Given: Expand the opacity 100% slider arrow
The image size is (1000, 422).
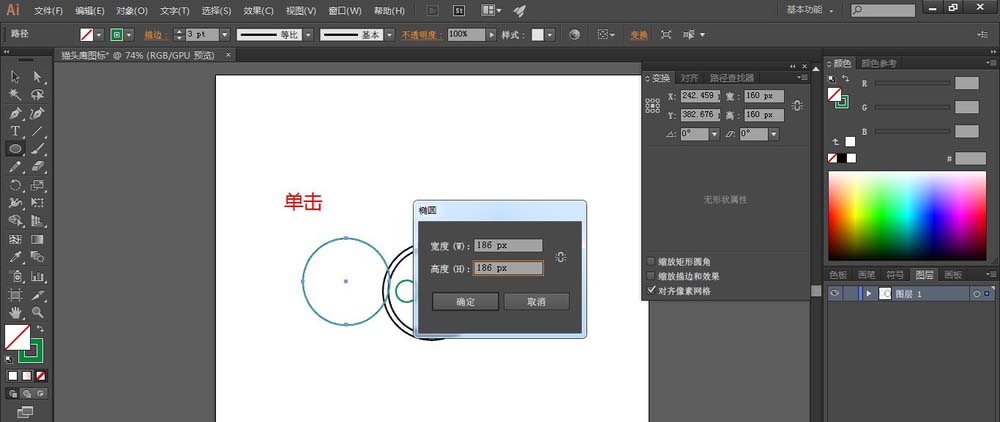Looking at the screenshot, I should coord(491,35).
